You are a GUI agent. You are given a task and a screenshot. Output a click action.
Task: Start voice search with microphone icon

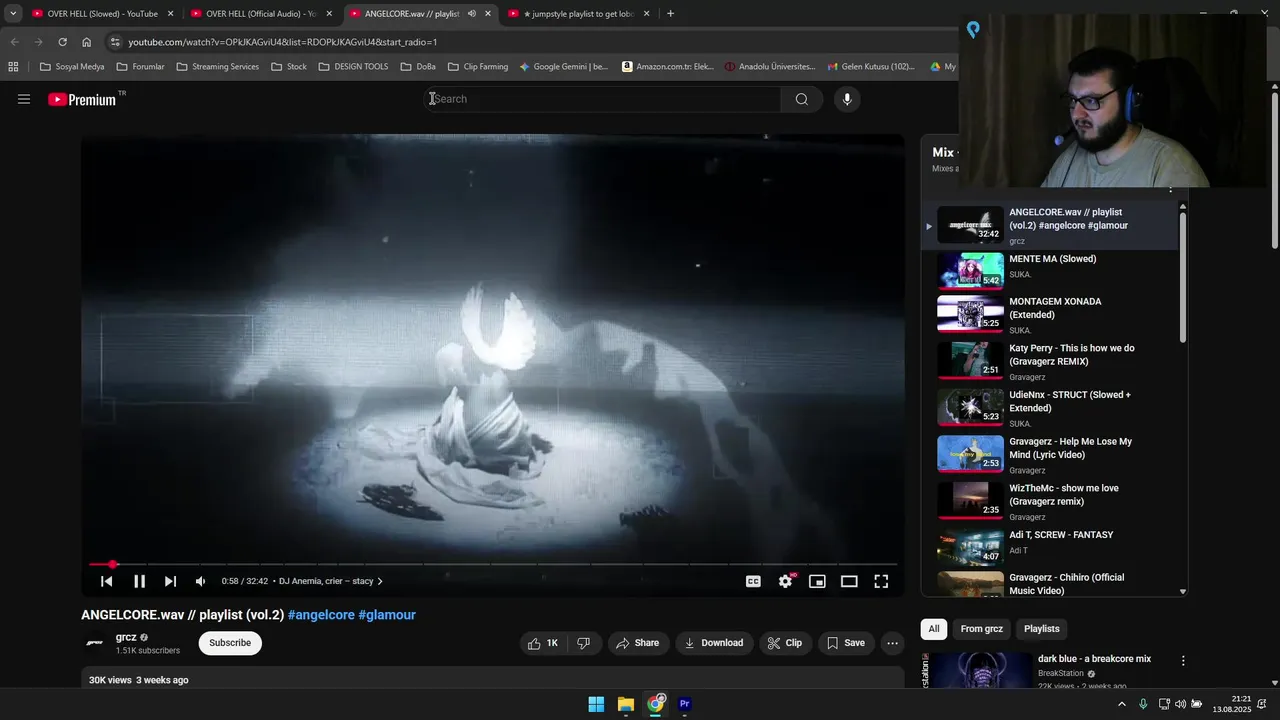(x=847, y=99)
